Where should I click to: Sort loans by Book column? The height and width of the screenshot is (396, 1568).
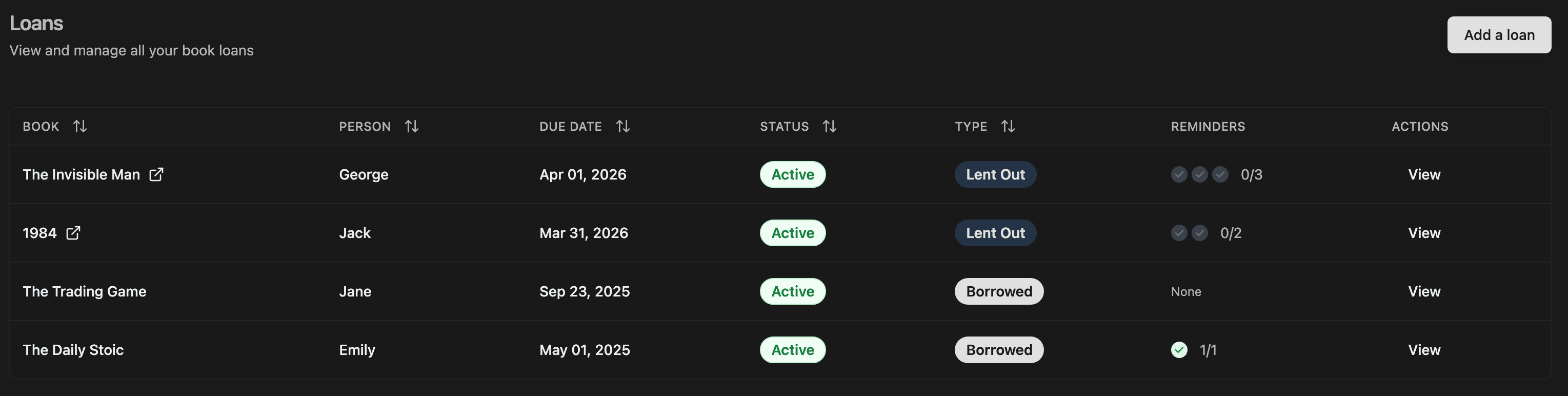(80, 126)
